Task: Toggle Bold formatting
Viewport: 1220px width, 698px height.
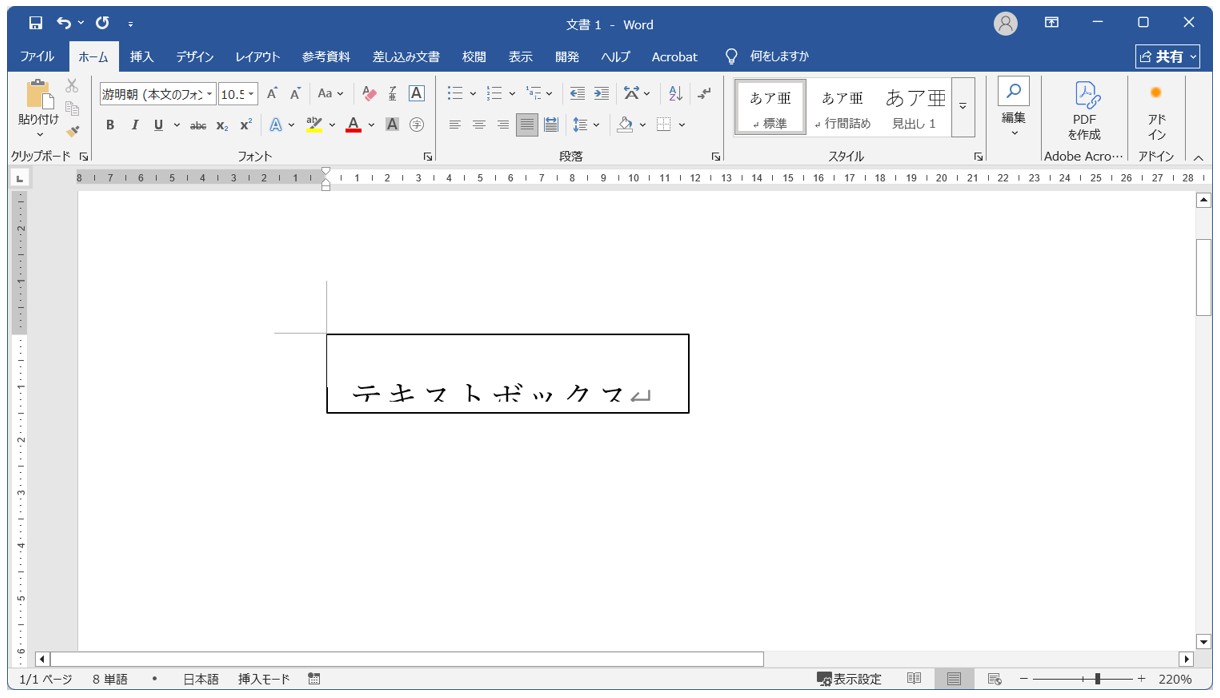Action: 110,125
